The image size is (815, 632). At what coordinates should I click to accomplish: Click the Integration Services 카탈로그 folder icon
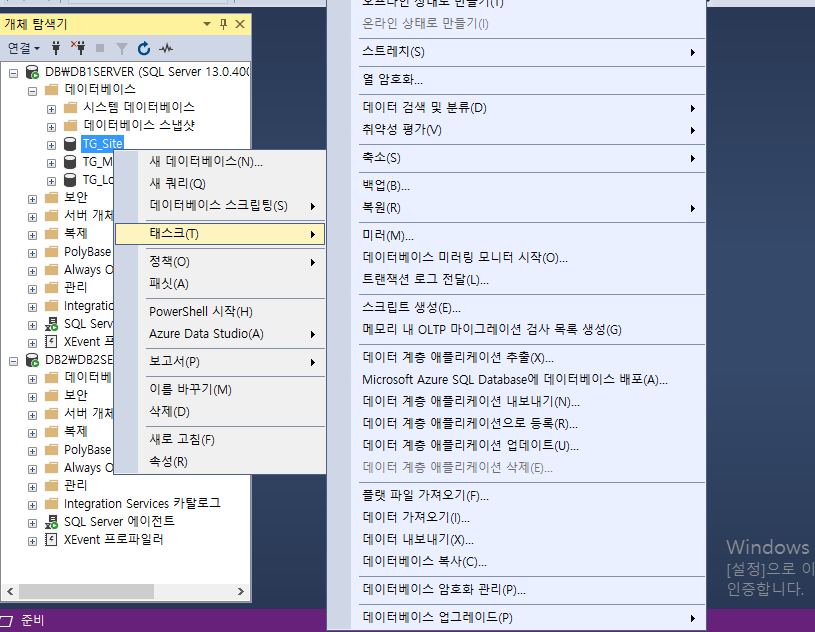click(x=51, y=503)
